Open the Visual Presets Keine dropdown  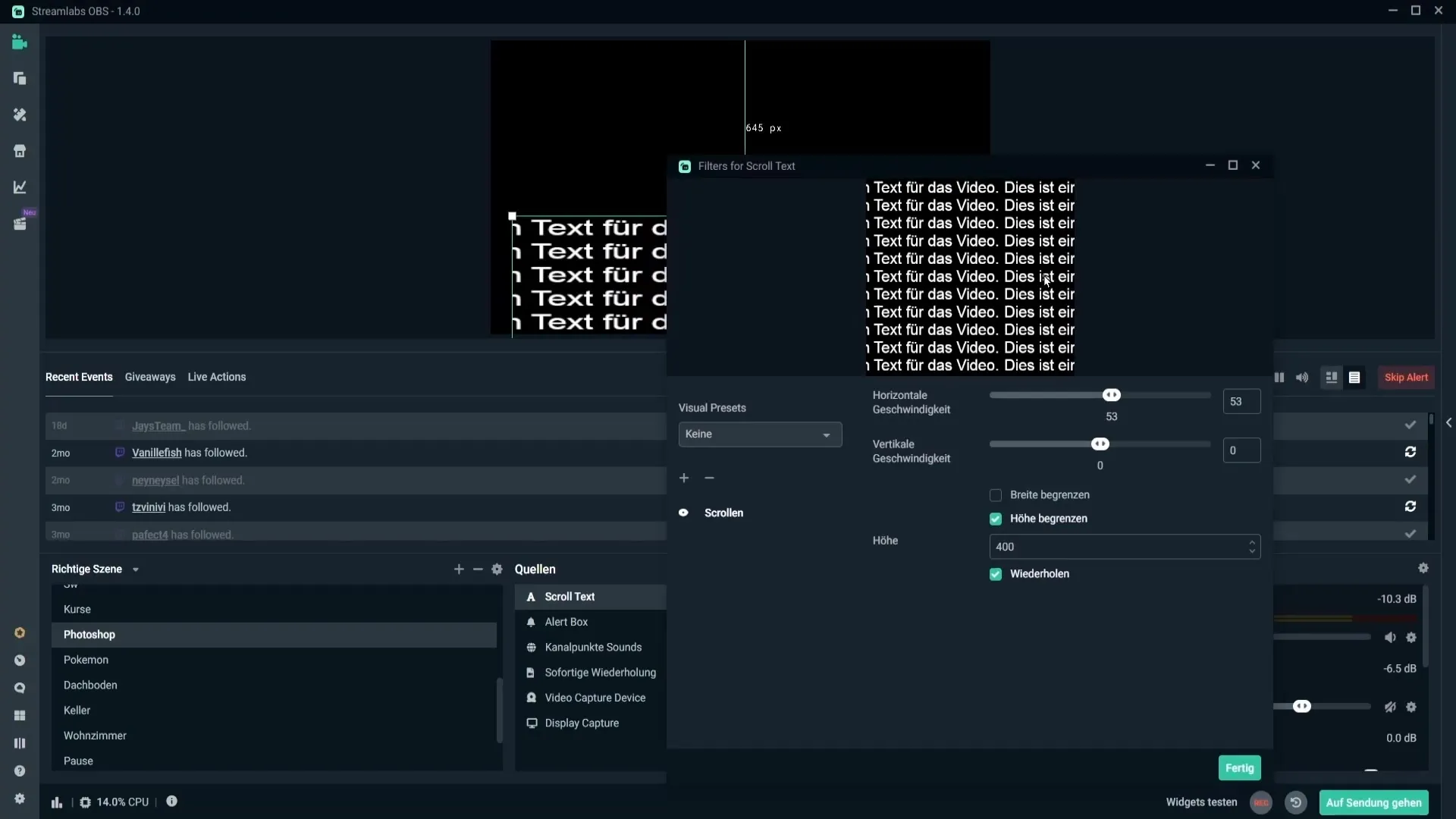click(x=760, y=435)
